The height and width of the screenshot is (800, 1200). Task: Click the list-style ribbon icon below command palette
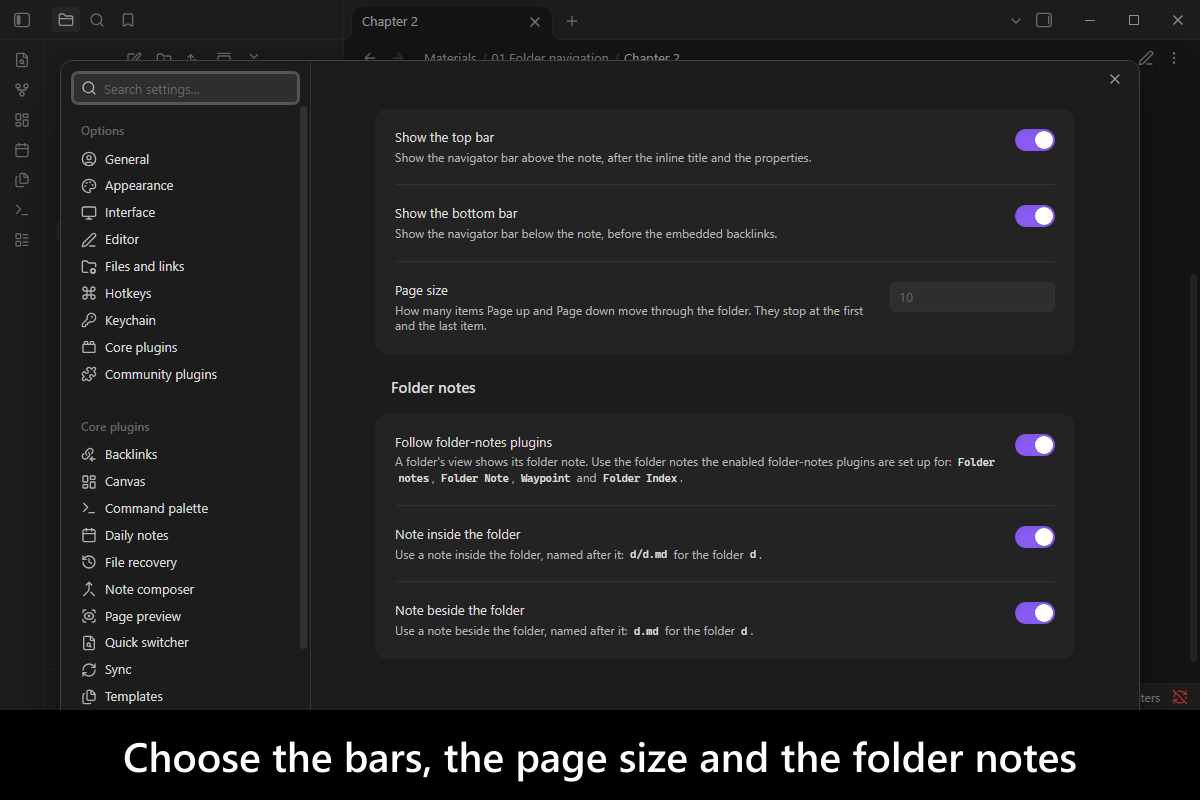(x=22, y=240)
